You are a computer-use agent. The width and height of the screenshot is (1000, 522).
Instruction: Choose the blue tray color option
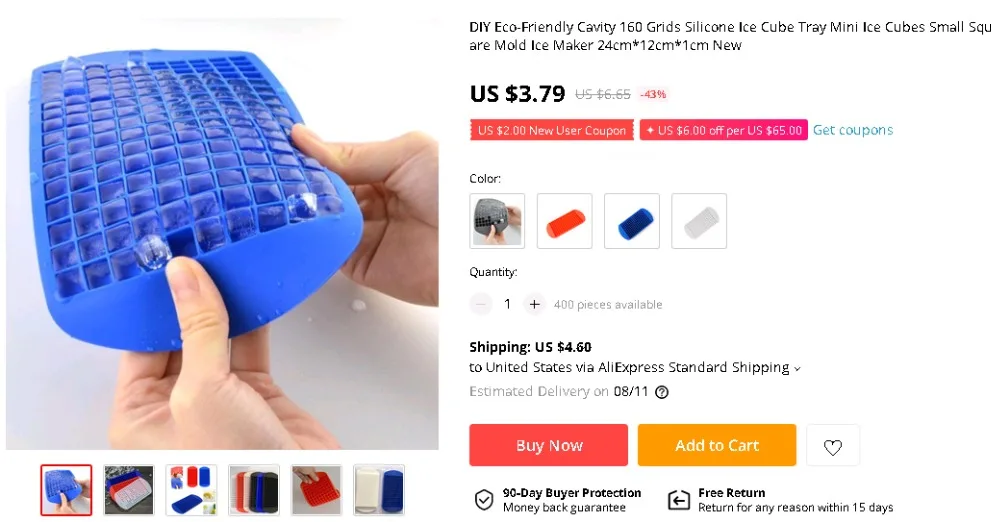tap(631, 221)
